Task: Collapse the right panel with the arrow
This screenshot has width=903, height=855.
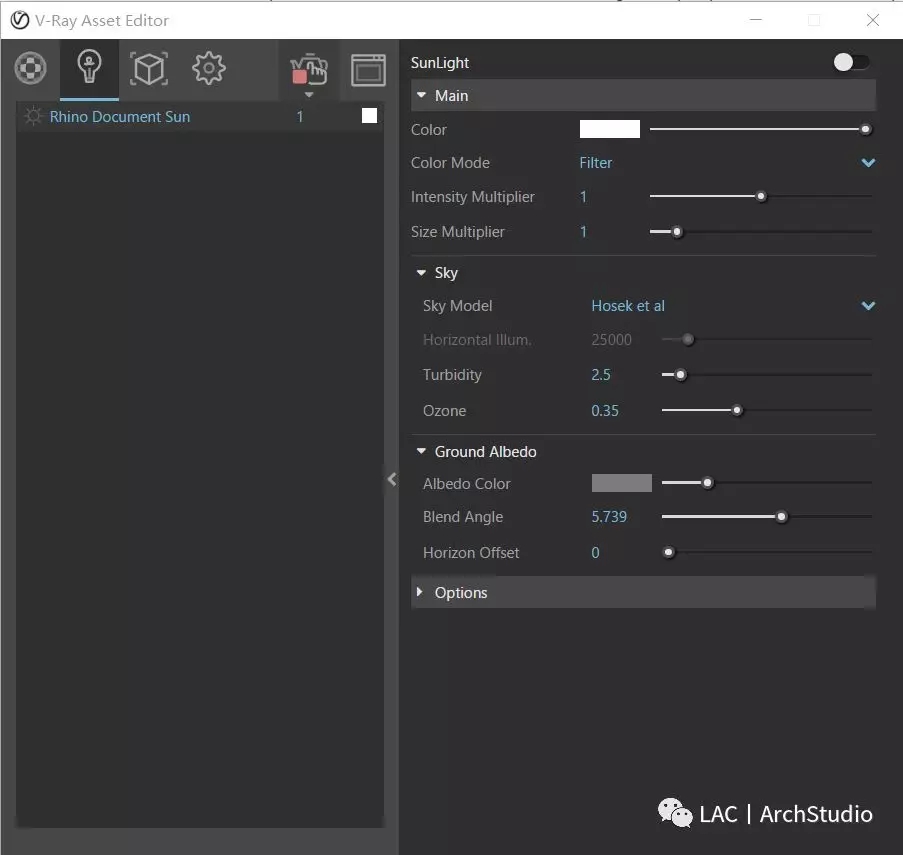Action: click(392, 479)
